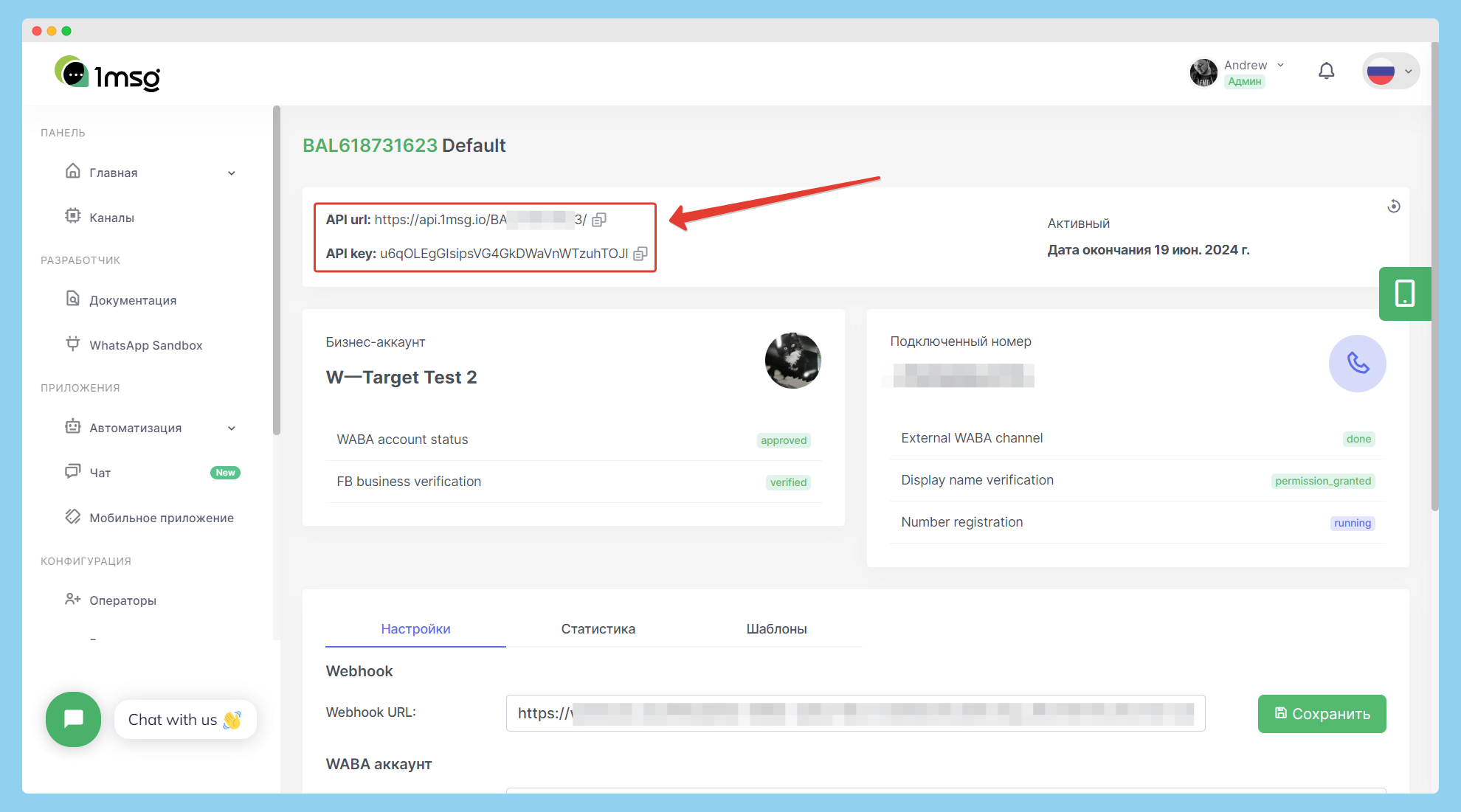Switch to the Статистика tab

tap(598, 629)
